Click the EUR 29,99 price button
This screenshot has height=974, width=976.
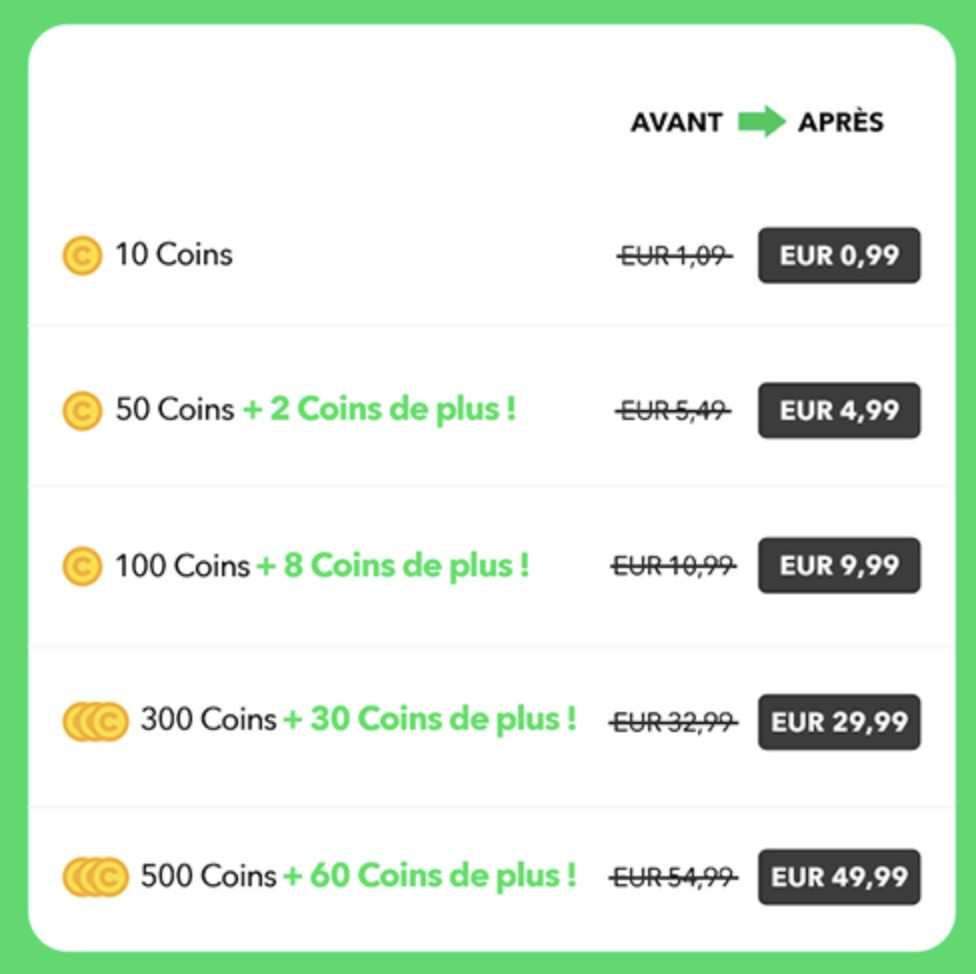(839, 721)
